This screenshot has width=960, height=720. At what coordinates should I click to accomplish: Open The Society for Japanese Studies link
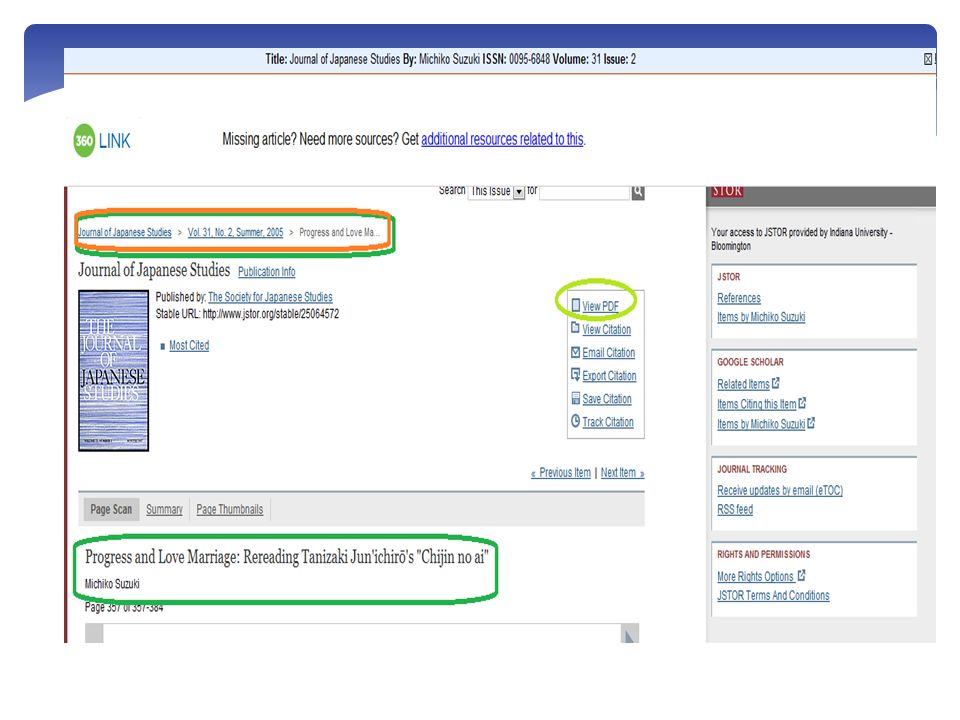[x=270, y=297]
